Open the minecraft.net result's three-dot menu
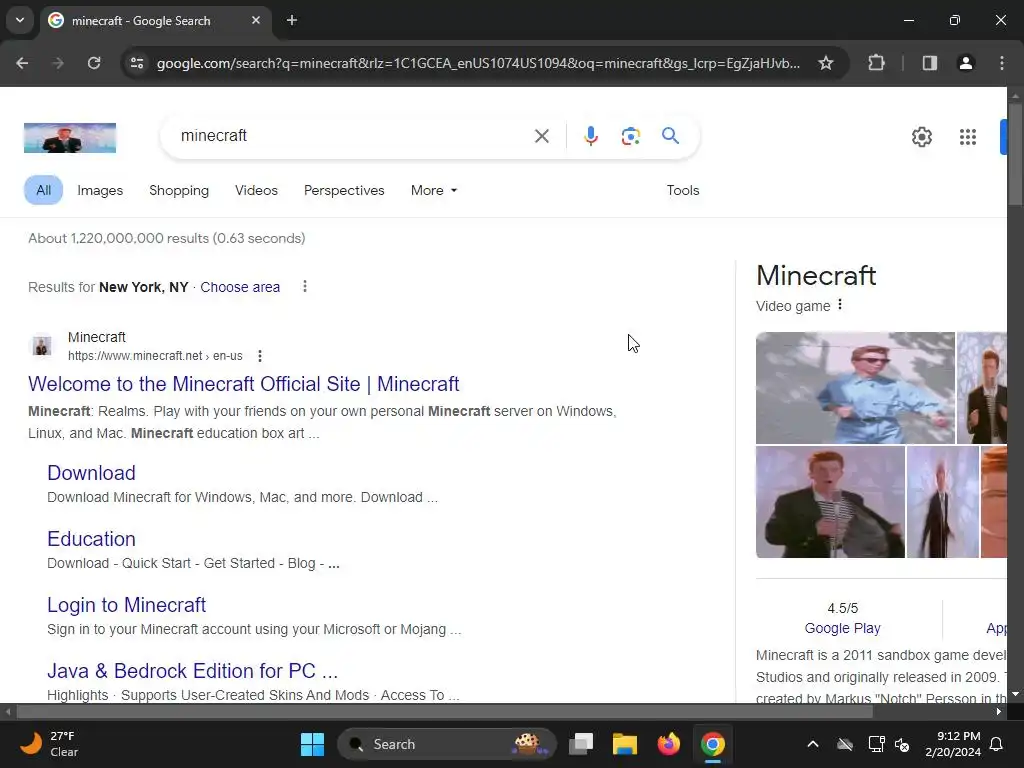This screenshot has width=1024, height=768. coord(260,356)
